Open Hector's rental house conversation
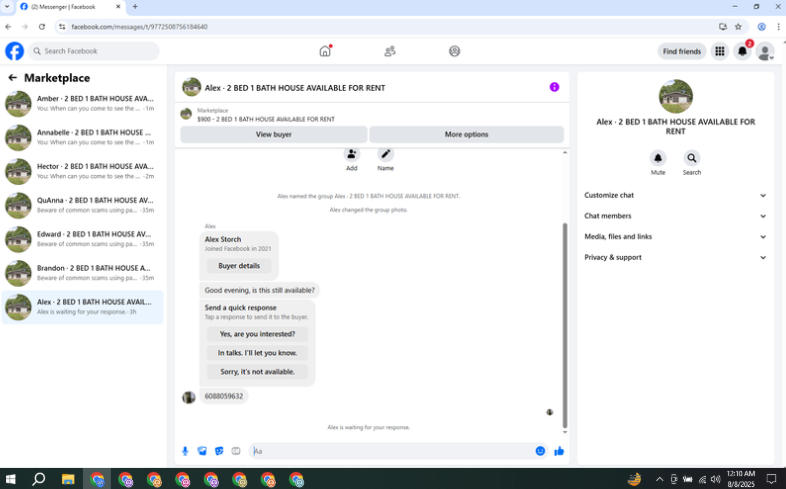Viewport: 786px width, 489px height. coord(83,171)
